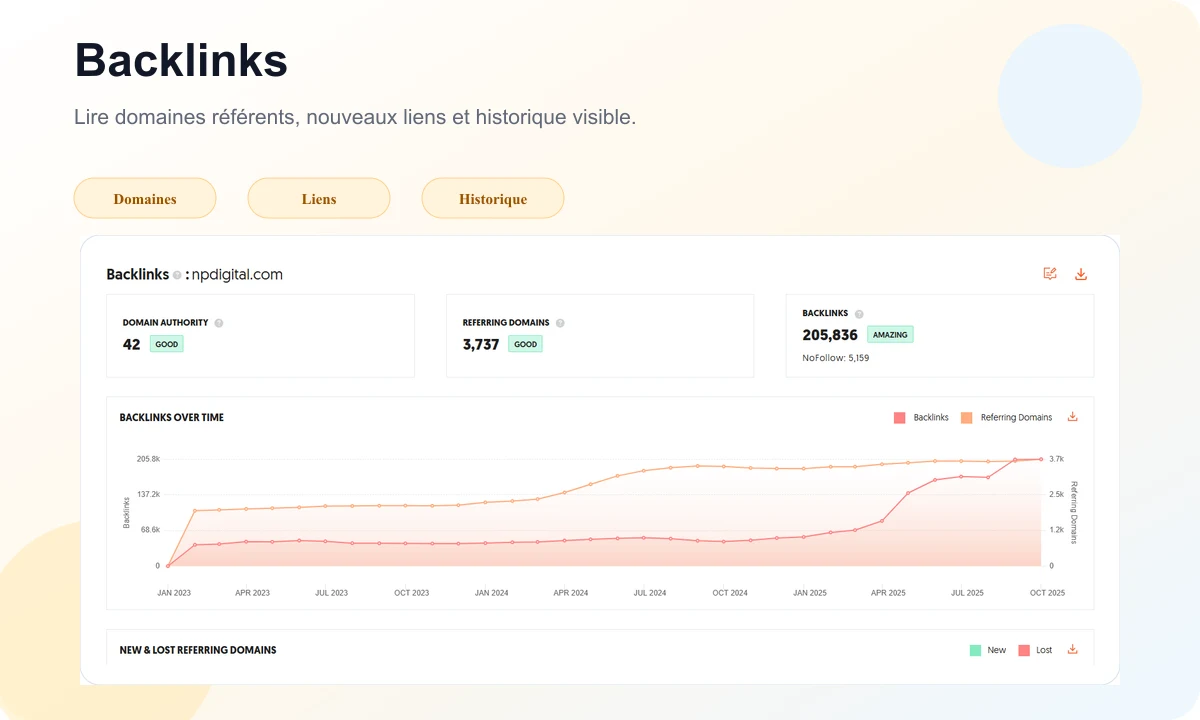Screen dimensions: 1200x720
Task: Click the NEW & LOST REFERRING DOMAINS heading
Action: tap(198, 650)
